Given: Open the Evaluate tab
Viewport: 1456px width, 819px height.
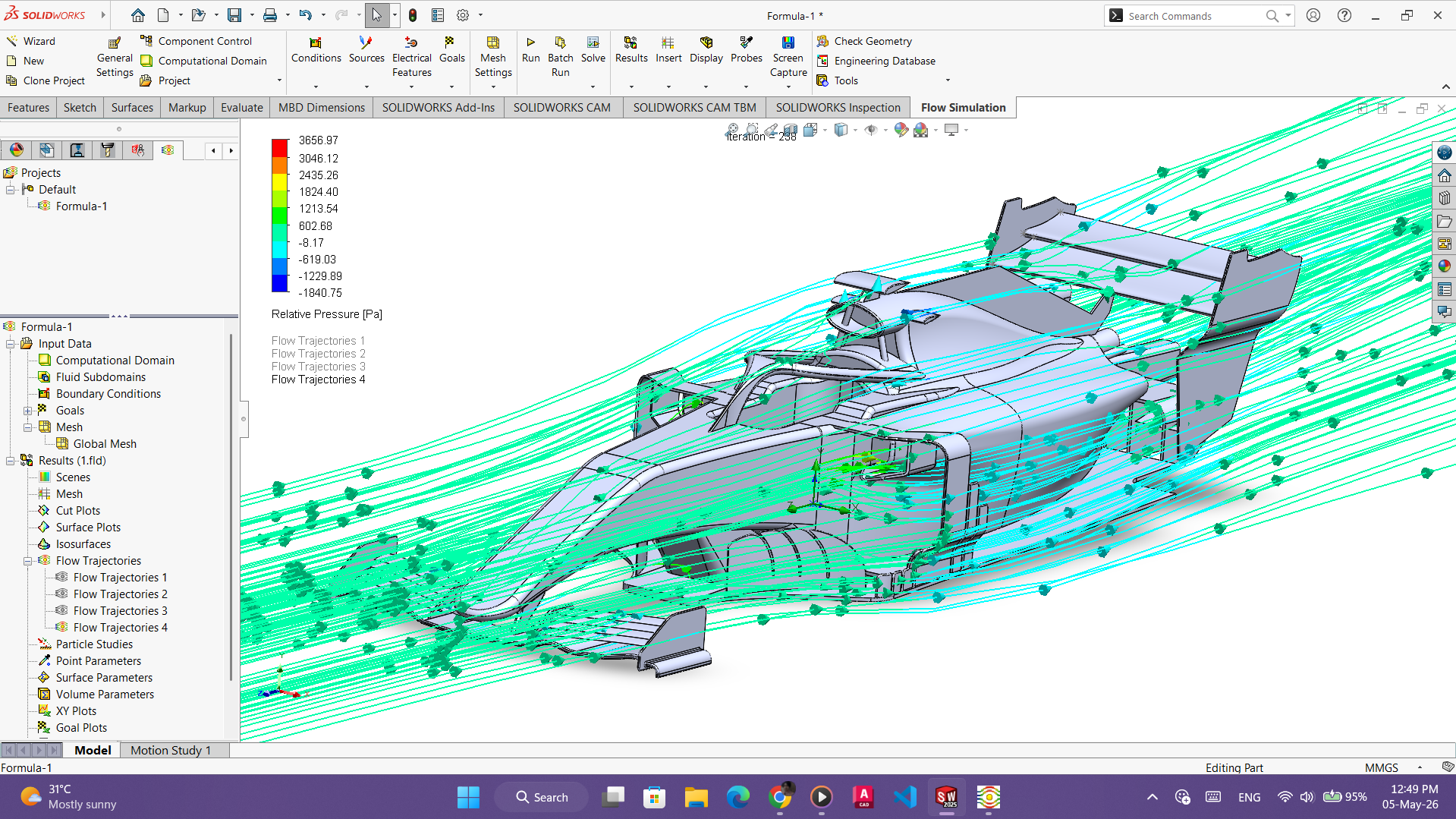Looking at the screenshot, I should click(242, 108).
